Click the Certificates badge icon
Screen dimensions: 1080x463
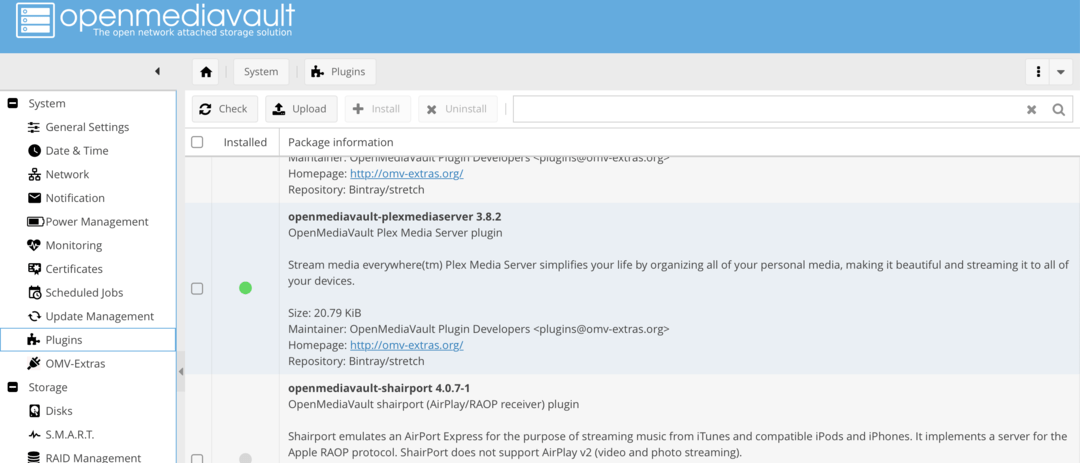(34, 269)
